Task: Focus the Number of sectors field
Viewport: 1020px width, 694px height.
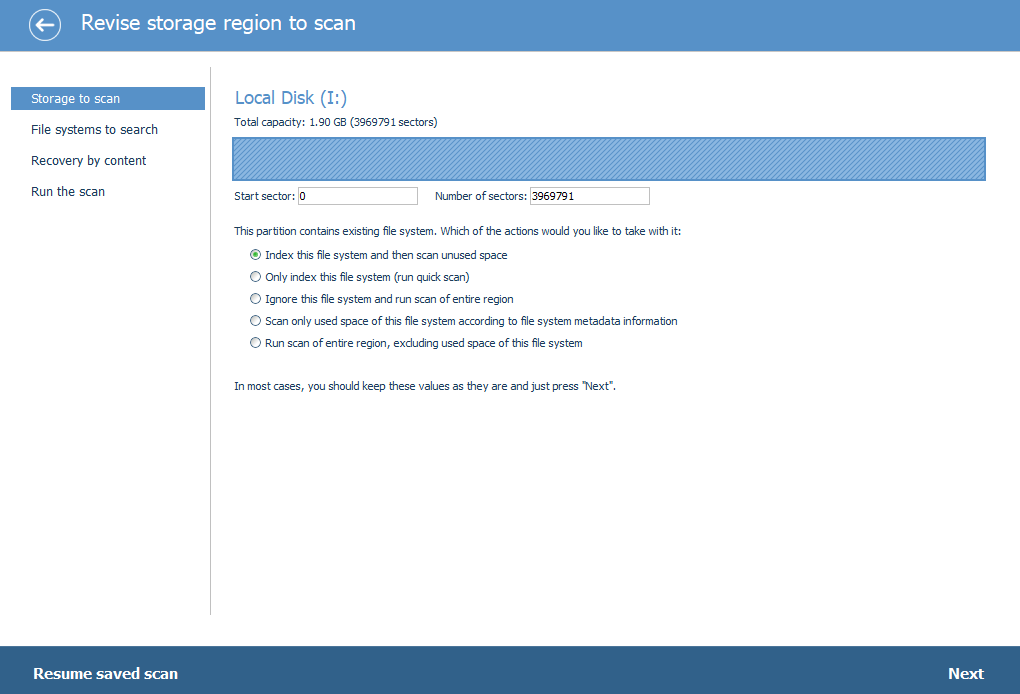Action: tap(589, 196)
